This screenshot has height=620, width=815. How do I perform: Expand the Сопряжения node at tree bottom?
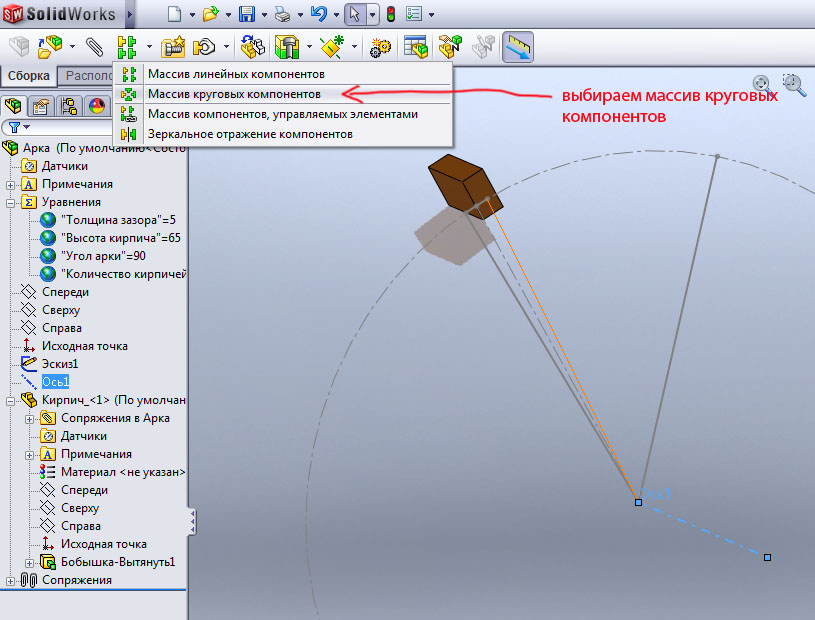point(11,580)
